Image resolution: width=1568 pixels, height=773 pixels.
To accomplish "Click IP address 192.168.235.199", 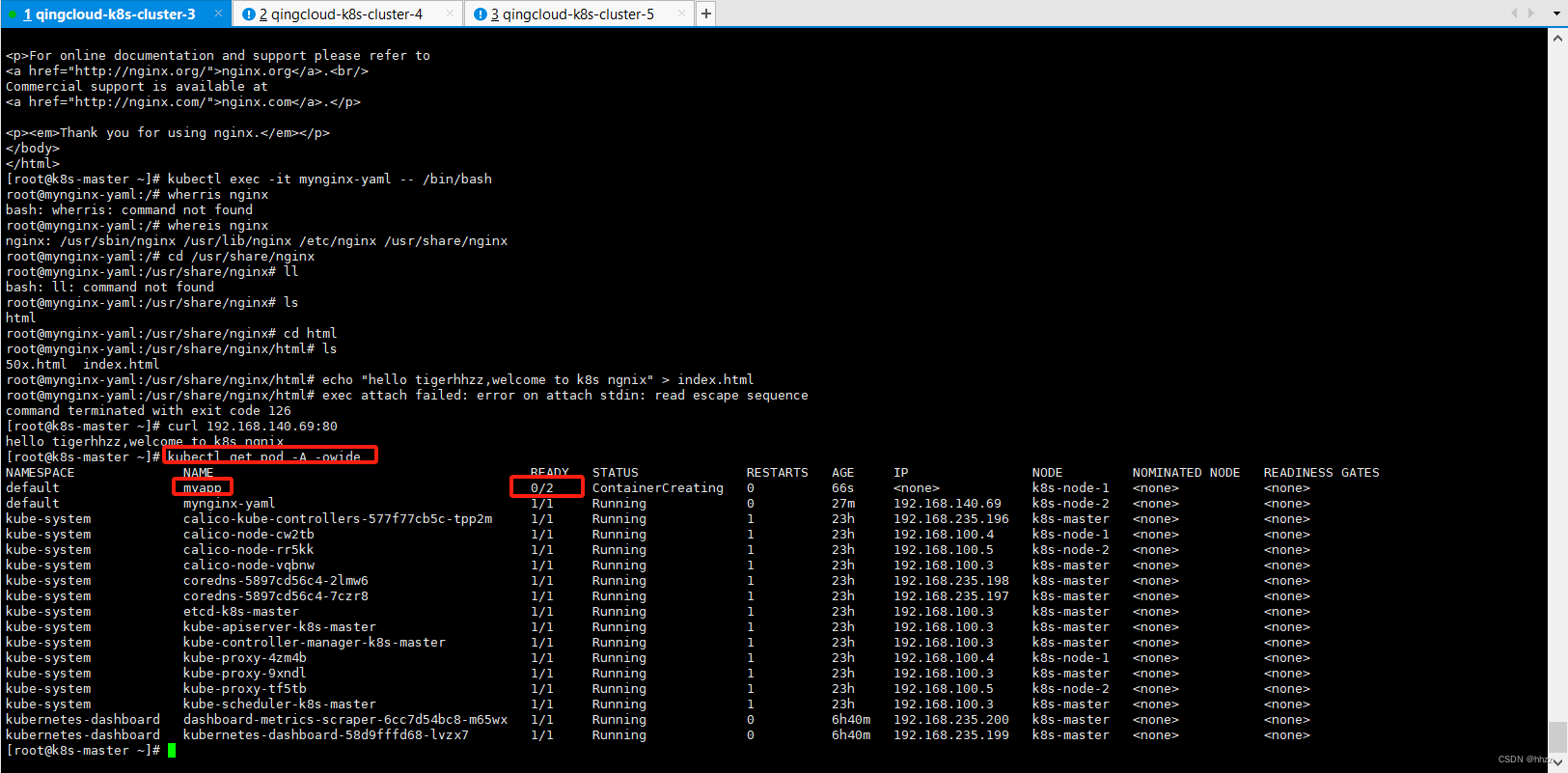I will [x=951, y=734].
